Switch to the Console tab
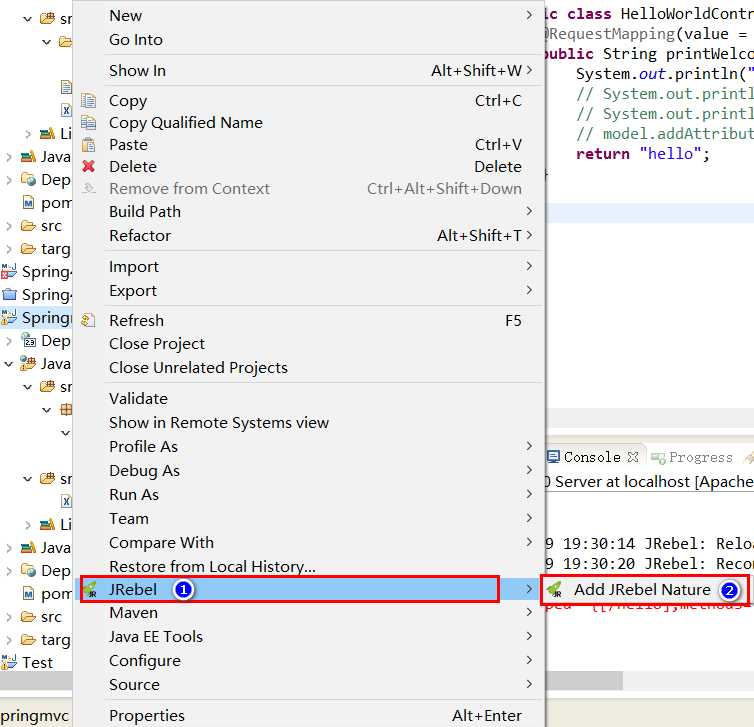 click(x=592, y=457)
